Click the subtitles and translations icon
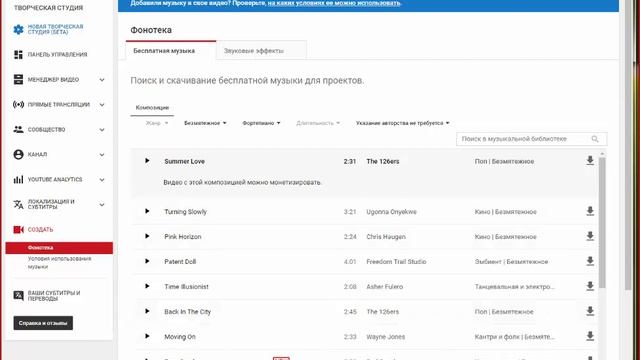Viewport: 640px width, 360px height. tap(18, 296)
